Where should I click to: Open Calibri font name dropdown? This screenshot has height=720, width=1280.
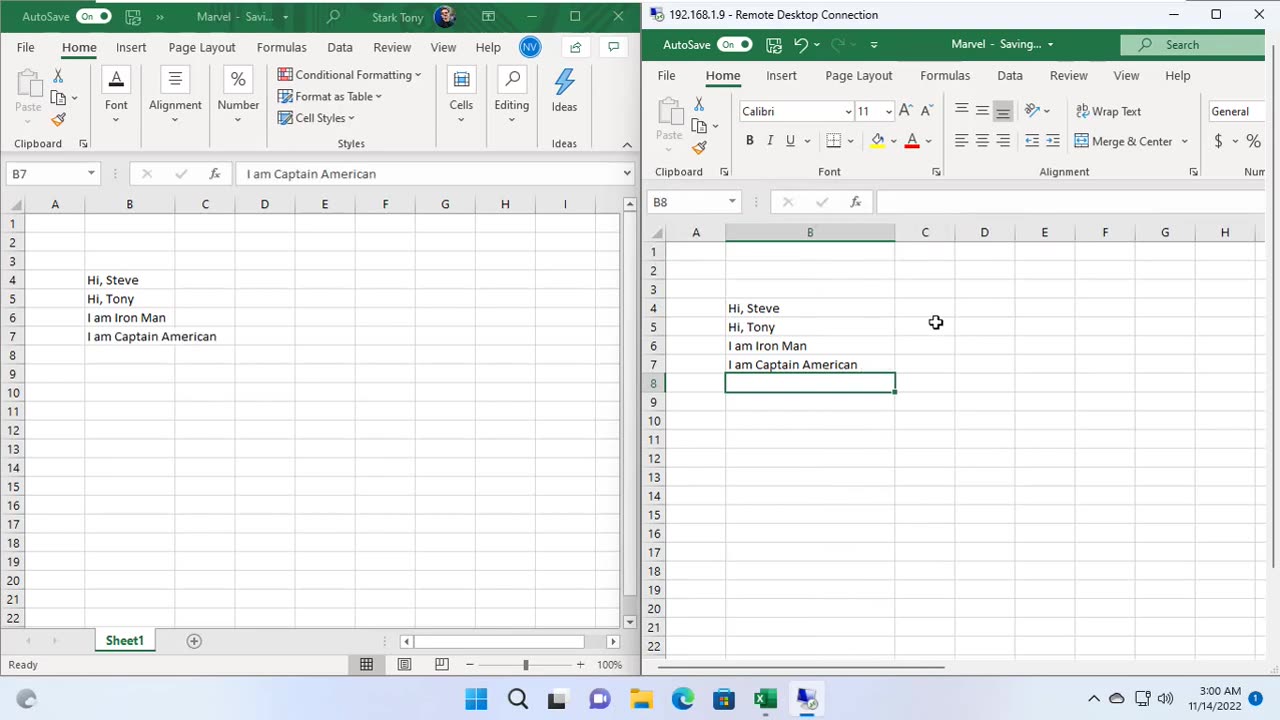click(848, 112)
